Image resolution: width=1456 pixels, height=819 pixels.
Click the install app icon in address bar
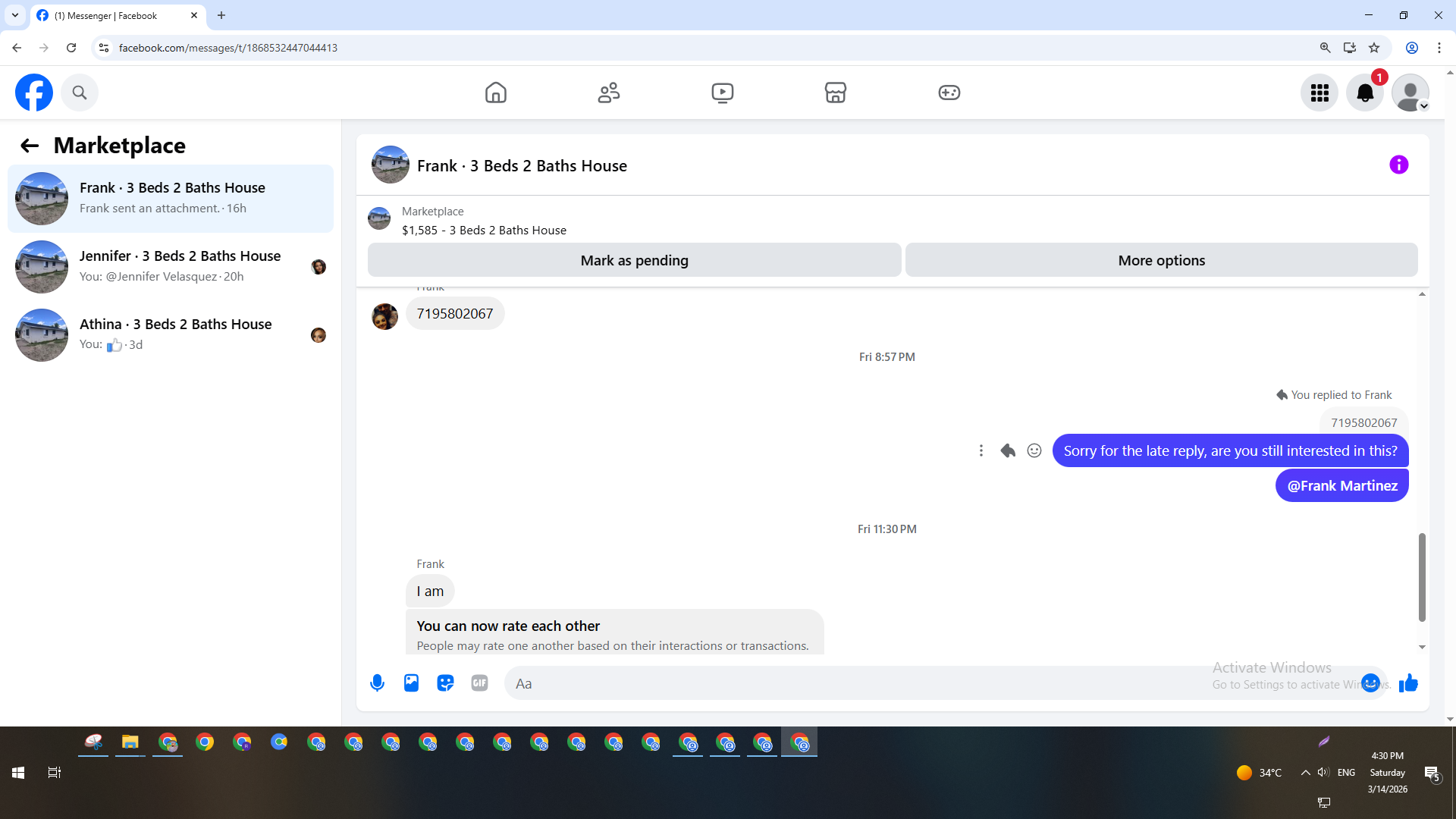coord(1350,48)
